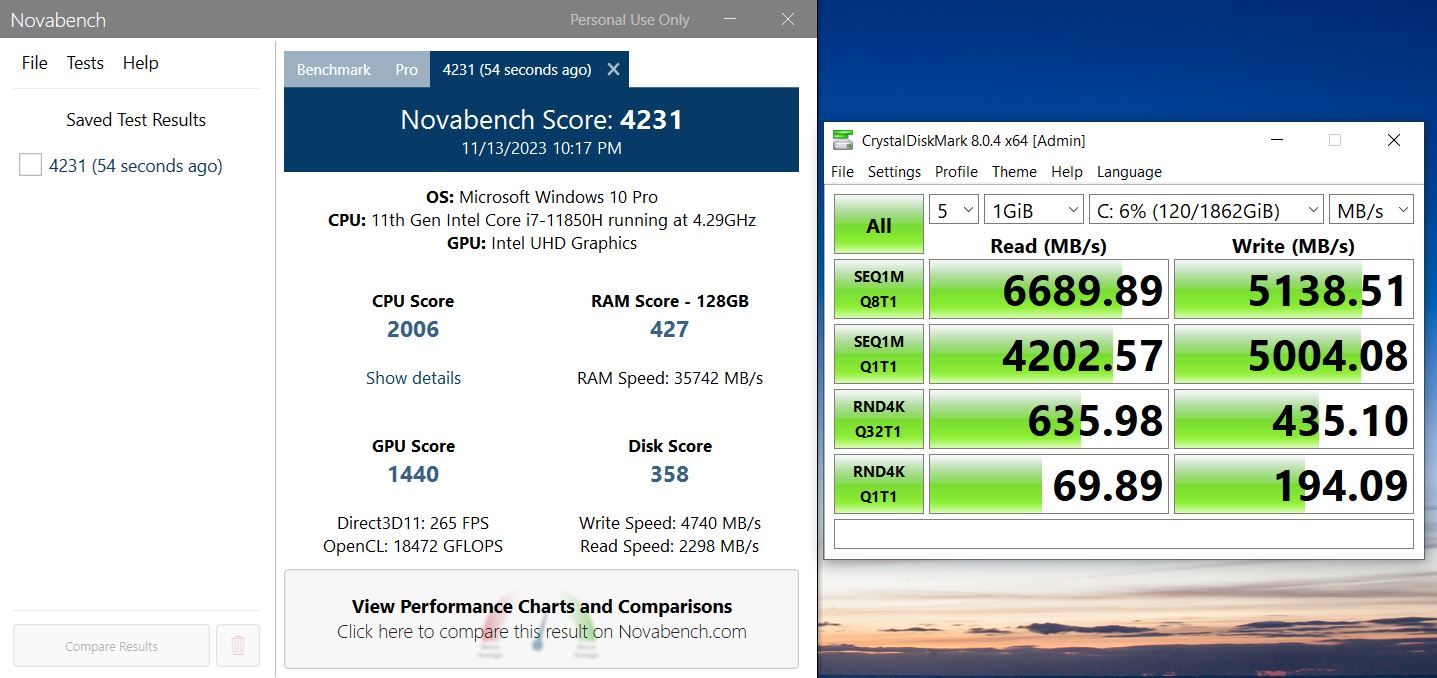
Task: Click the Write (MB/s) column header
Action: tap(1293, 246)
